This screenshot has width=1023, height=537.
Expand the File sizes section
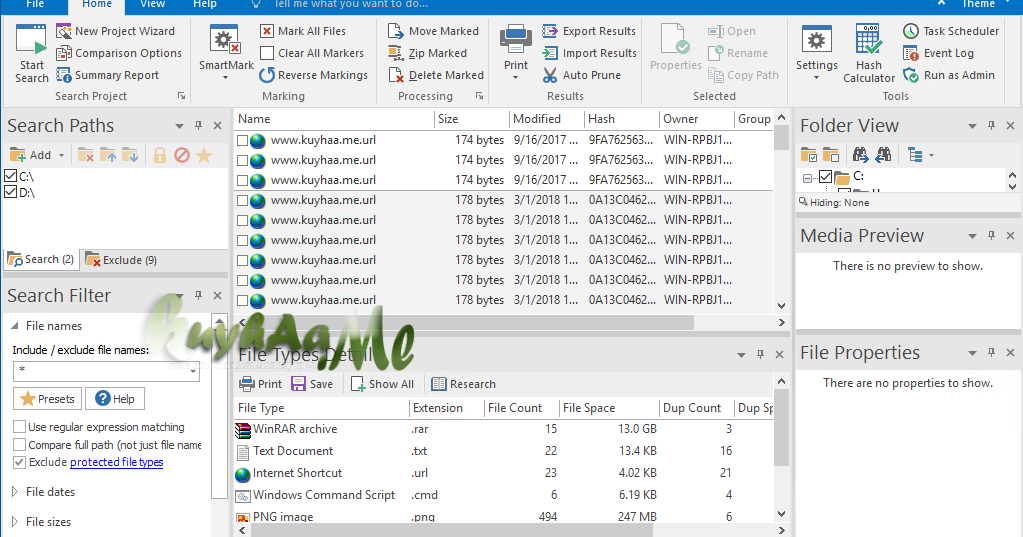14,521
